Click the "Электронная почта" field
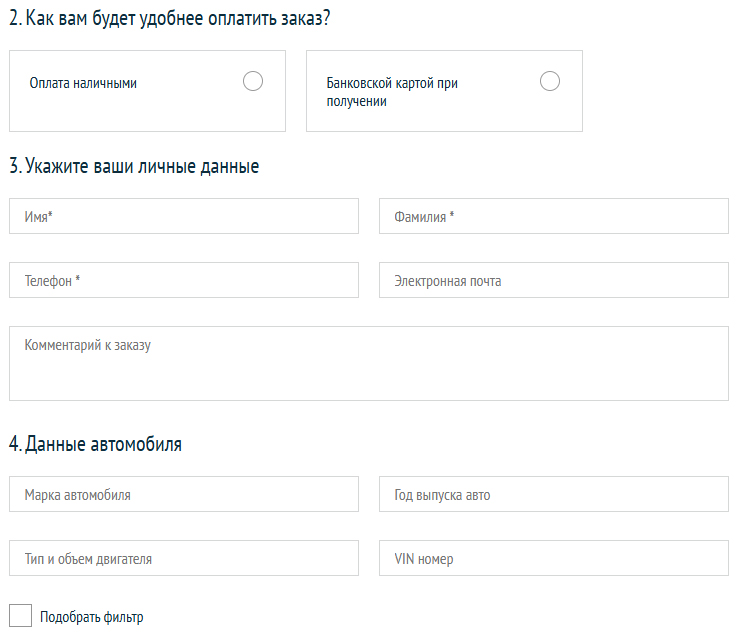This screenshot has height=636, width=736. (x=554, y=280)
